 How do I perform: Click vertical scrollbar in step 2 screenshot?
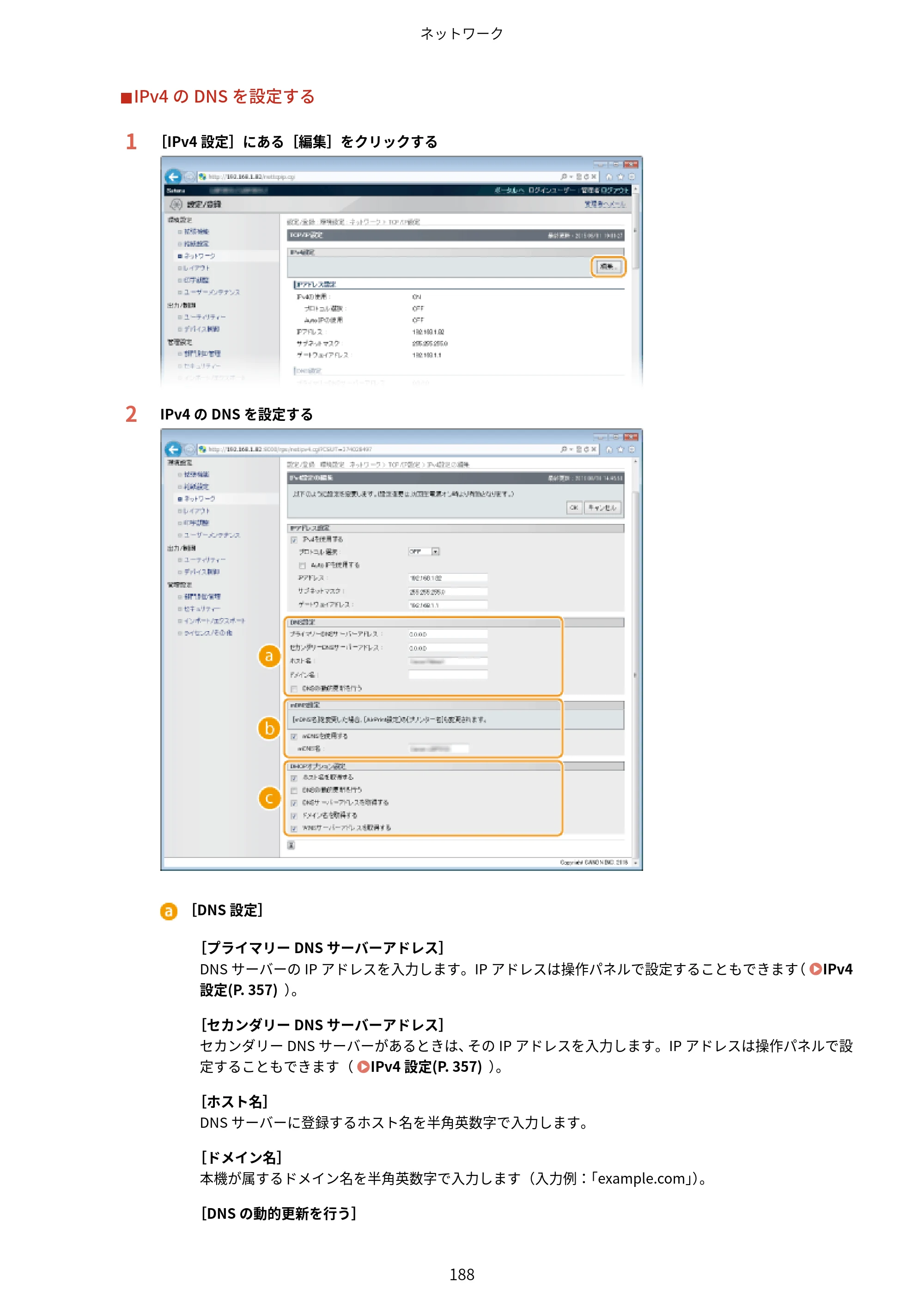click(x=635, y=660)
